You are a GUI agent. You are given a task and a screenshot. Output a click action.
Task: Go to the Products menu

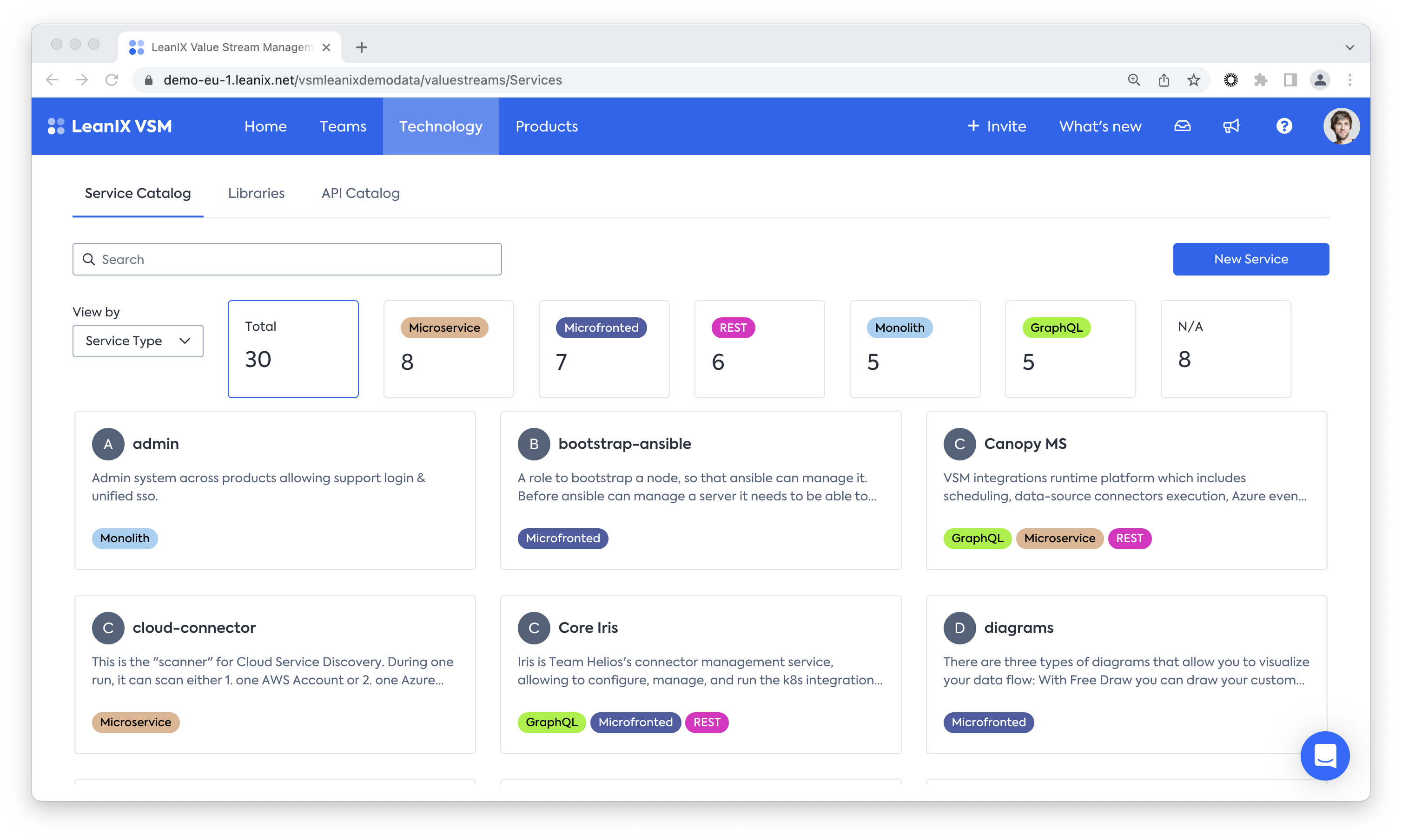coord(546,126)
